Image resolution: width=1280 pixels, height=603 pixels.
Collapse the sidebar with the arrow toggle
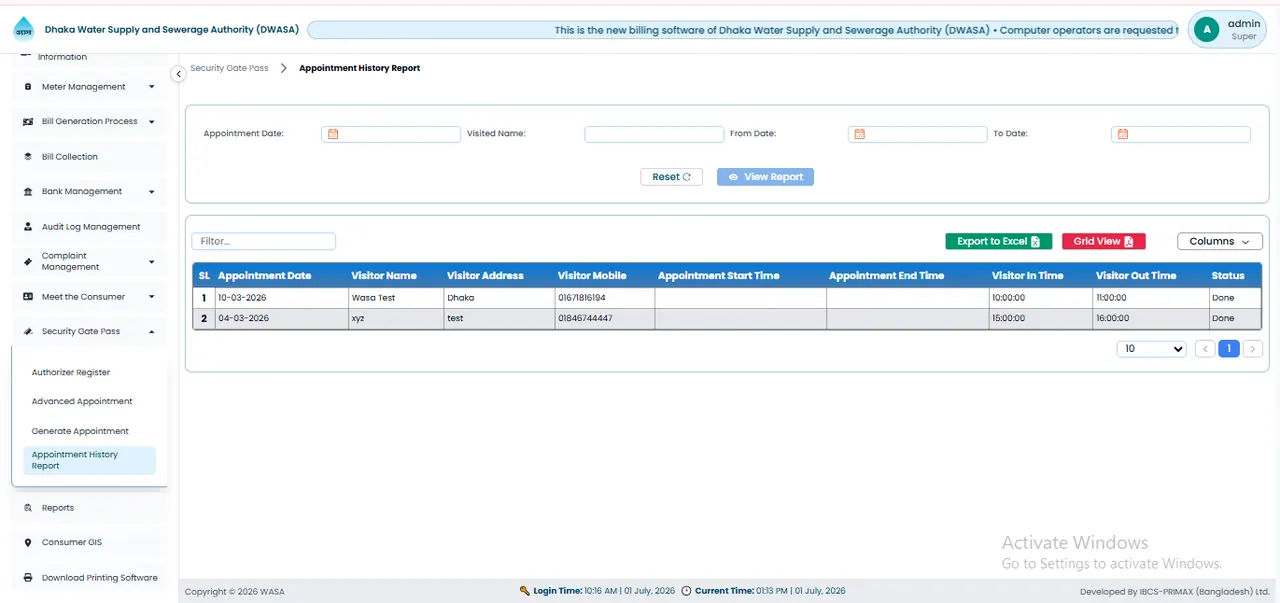point(178,74)
